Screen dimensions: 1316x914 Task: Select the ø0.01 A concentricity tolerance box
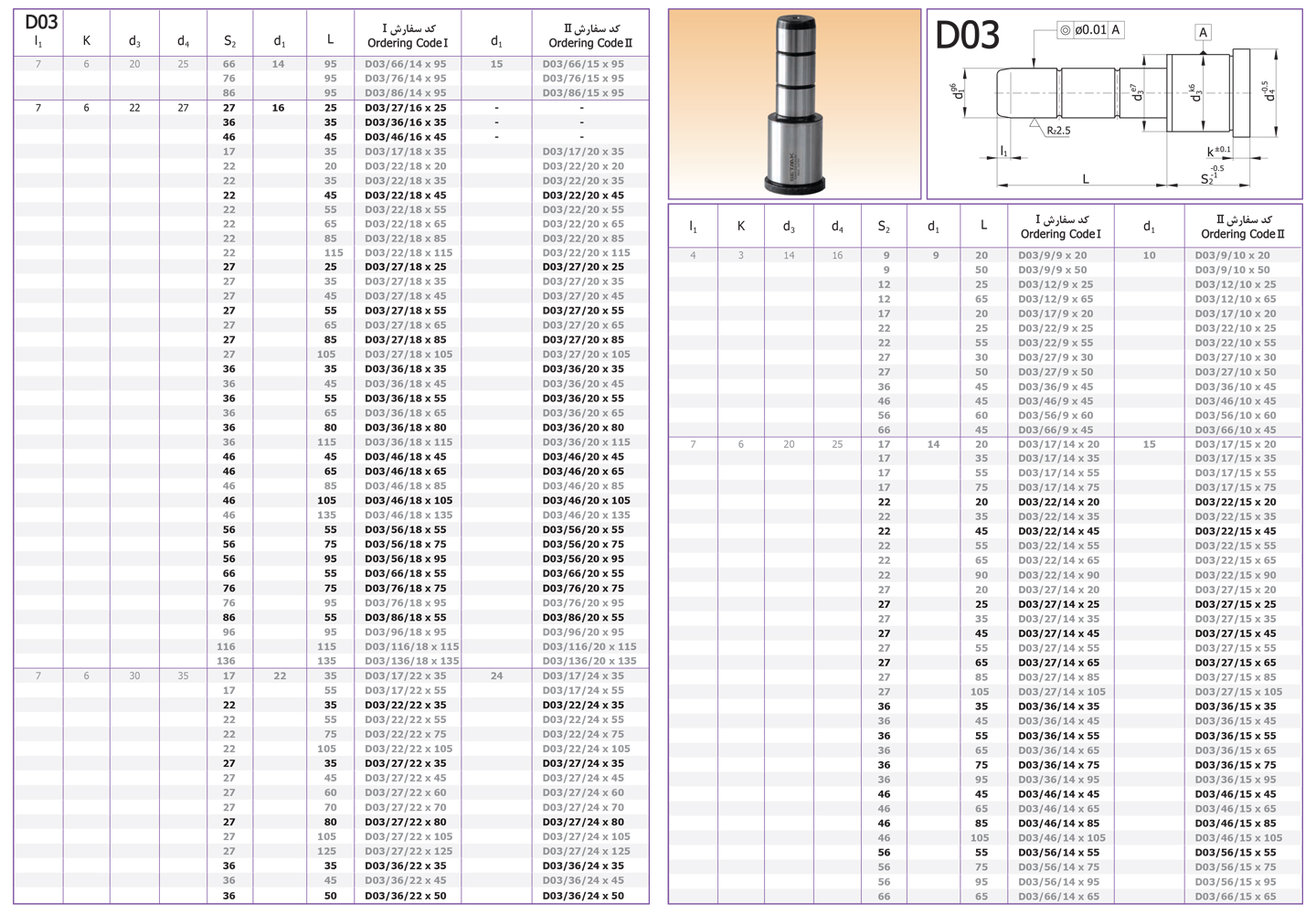(1090, 30)
